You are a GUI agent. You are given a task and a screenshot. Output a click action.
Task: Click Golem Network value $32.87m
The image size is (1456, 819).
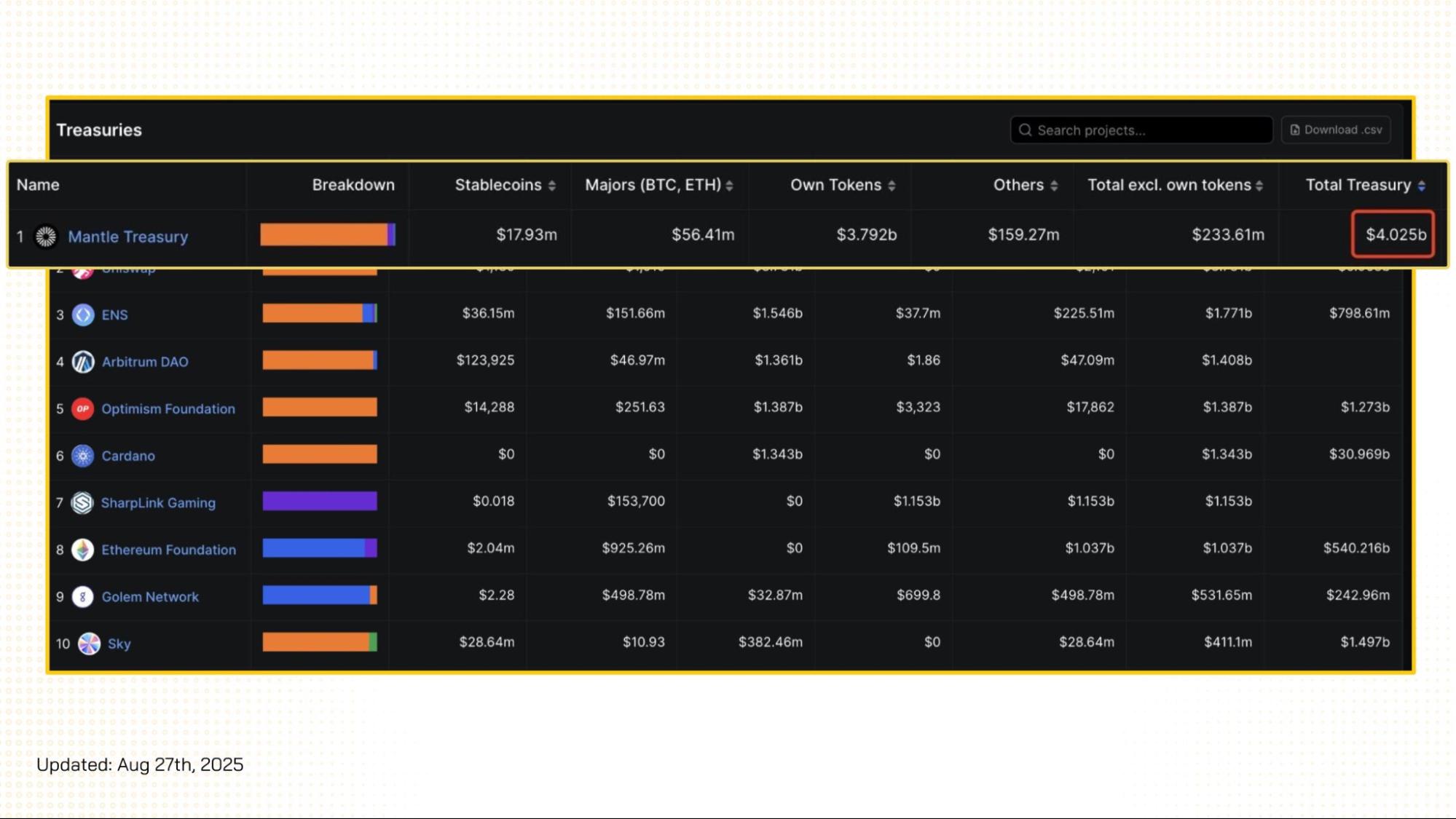[775, 595]
